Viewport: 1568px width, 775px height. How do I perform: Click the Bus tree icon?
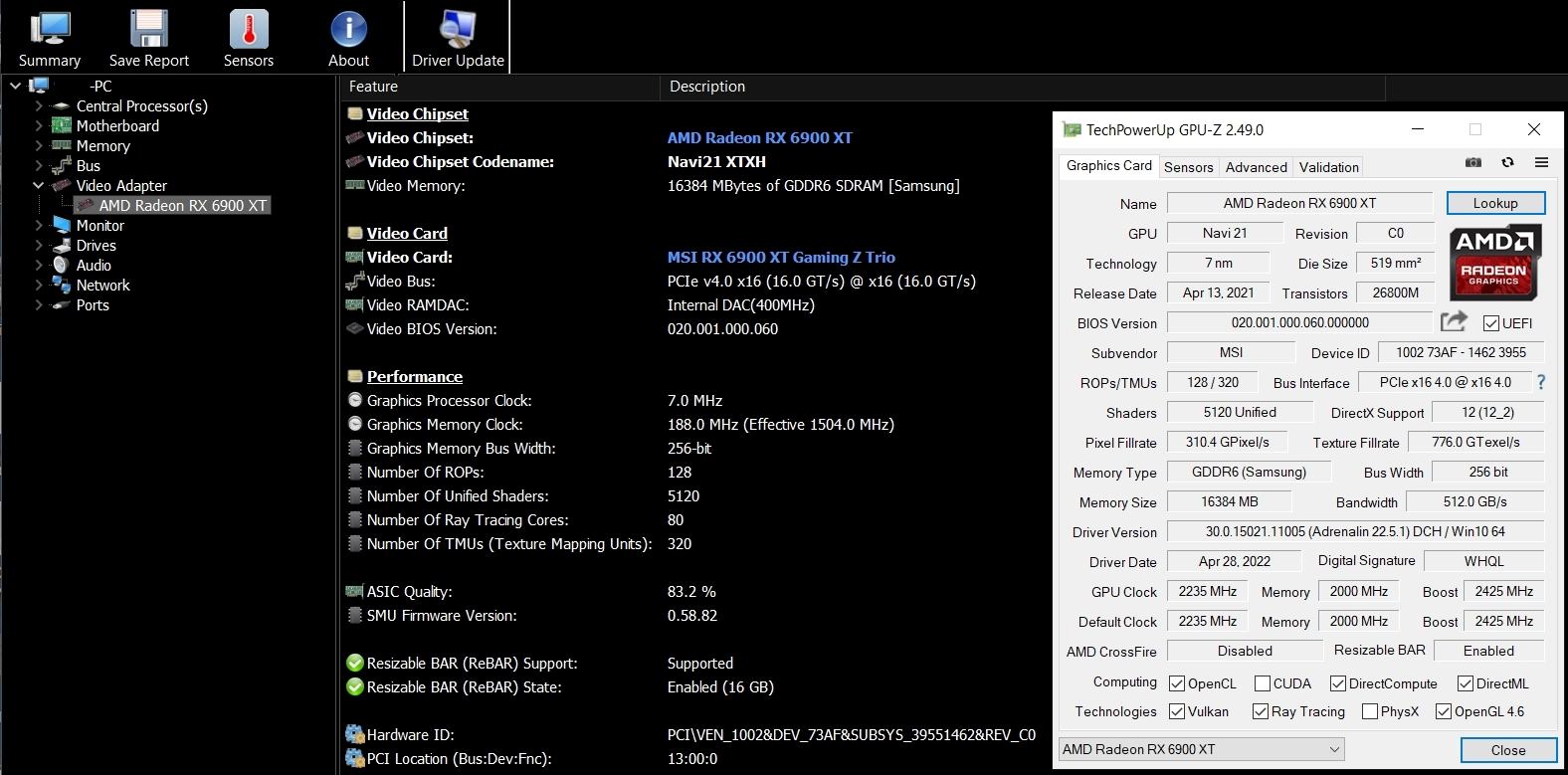[x=61, y=165]
